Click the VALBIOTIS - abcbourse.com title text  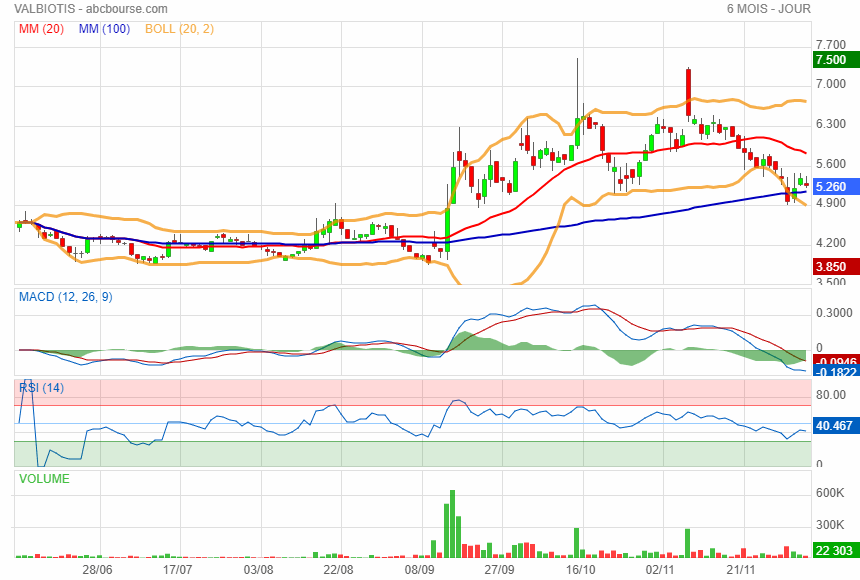(x=90, y=9)
